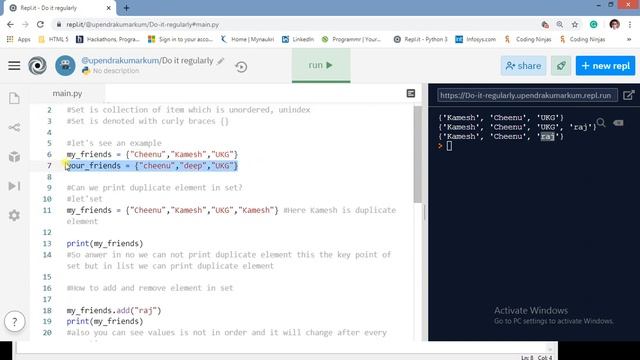Open the user avatar next to upendrakumarkum
The height and width of the screenshot is (360, 640).
[x=65, y=65]
